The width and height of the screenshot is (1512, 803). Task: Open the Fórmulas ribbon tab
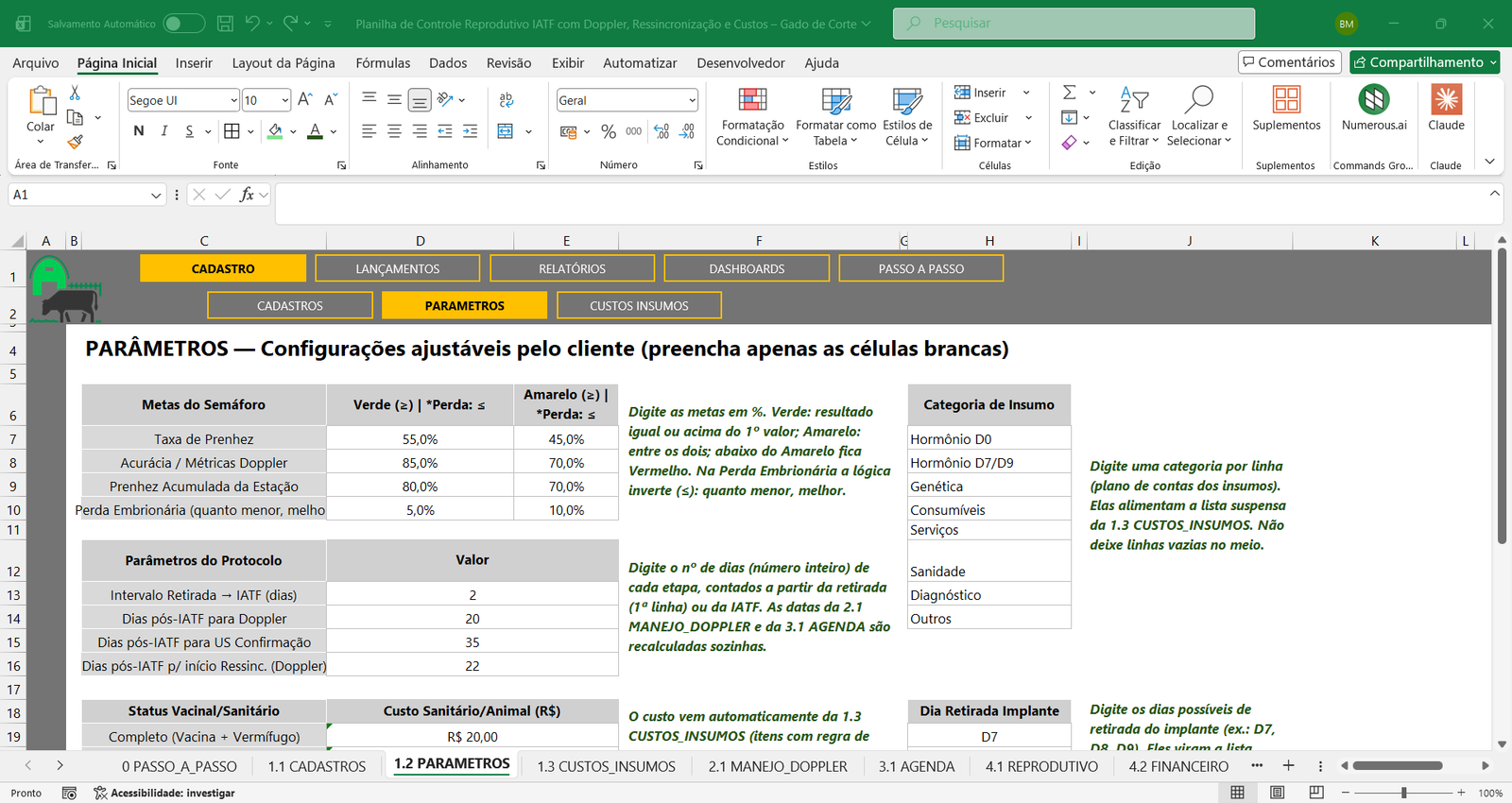pos(383,62)
